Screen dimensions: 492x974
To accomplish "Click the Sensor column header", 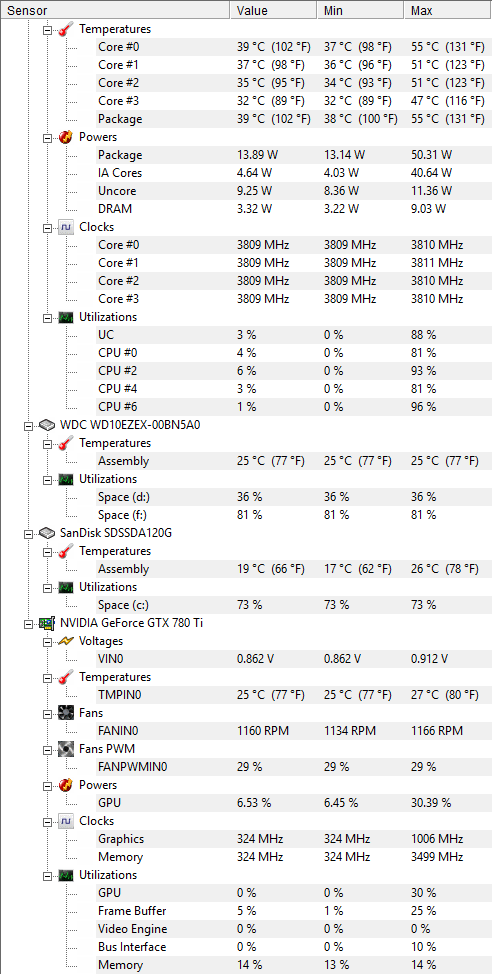I will pyautogui.click(x=115, y=11).
